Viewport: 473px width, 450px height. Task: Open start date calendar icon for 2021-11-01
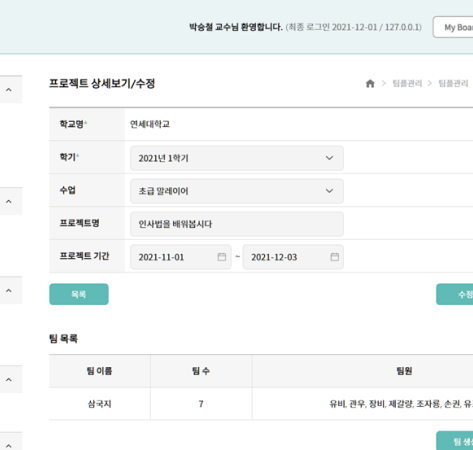pyautogui.click(x=222, y=257)
